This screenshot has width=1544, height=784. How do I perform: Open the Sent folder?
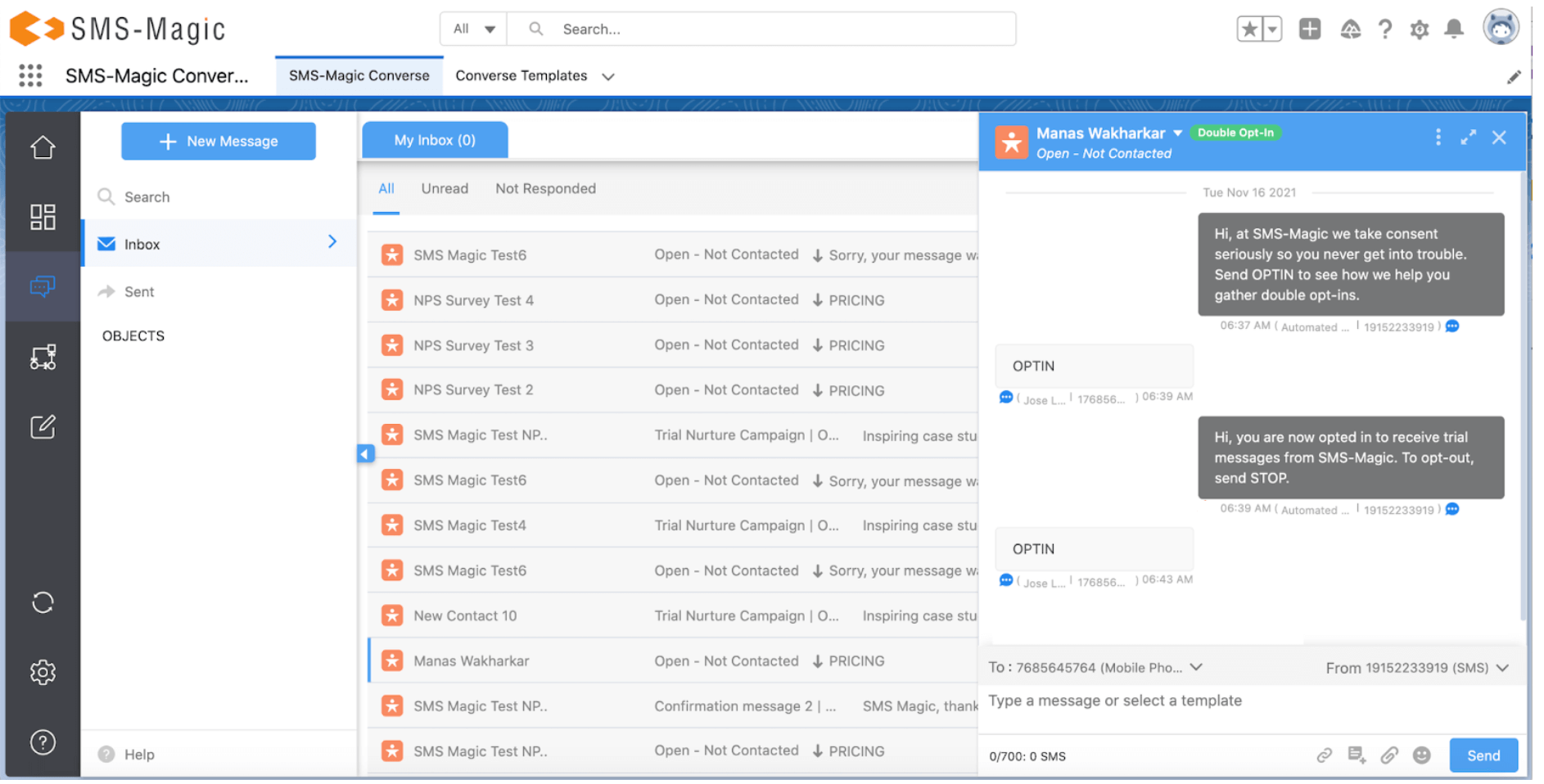click(x=219, y=291)
